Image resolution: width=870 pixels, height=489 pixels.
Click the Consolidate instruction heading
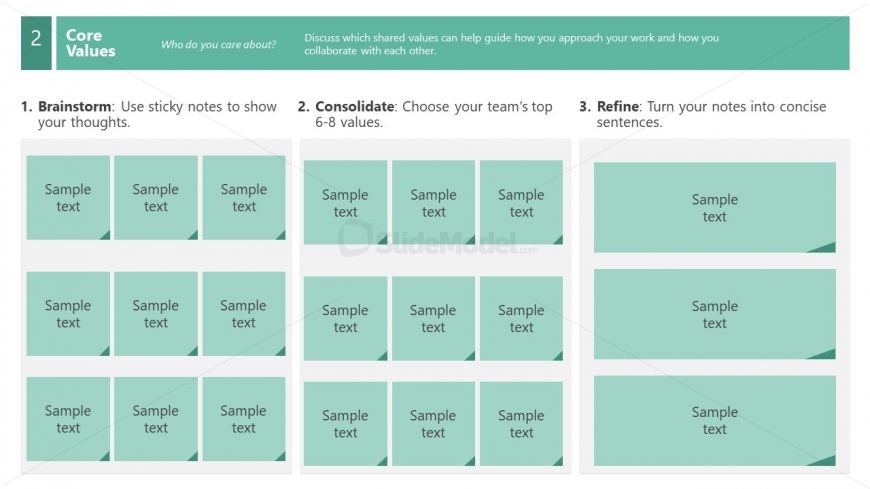click(x=425, y=114)
